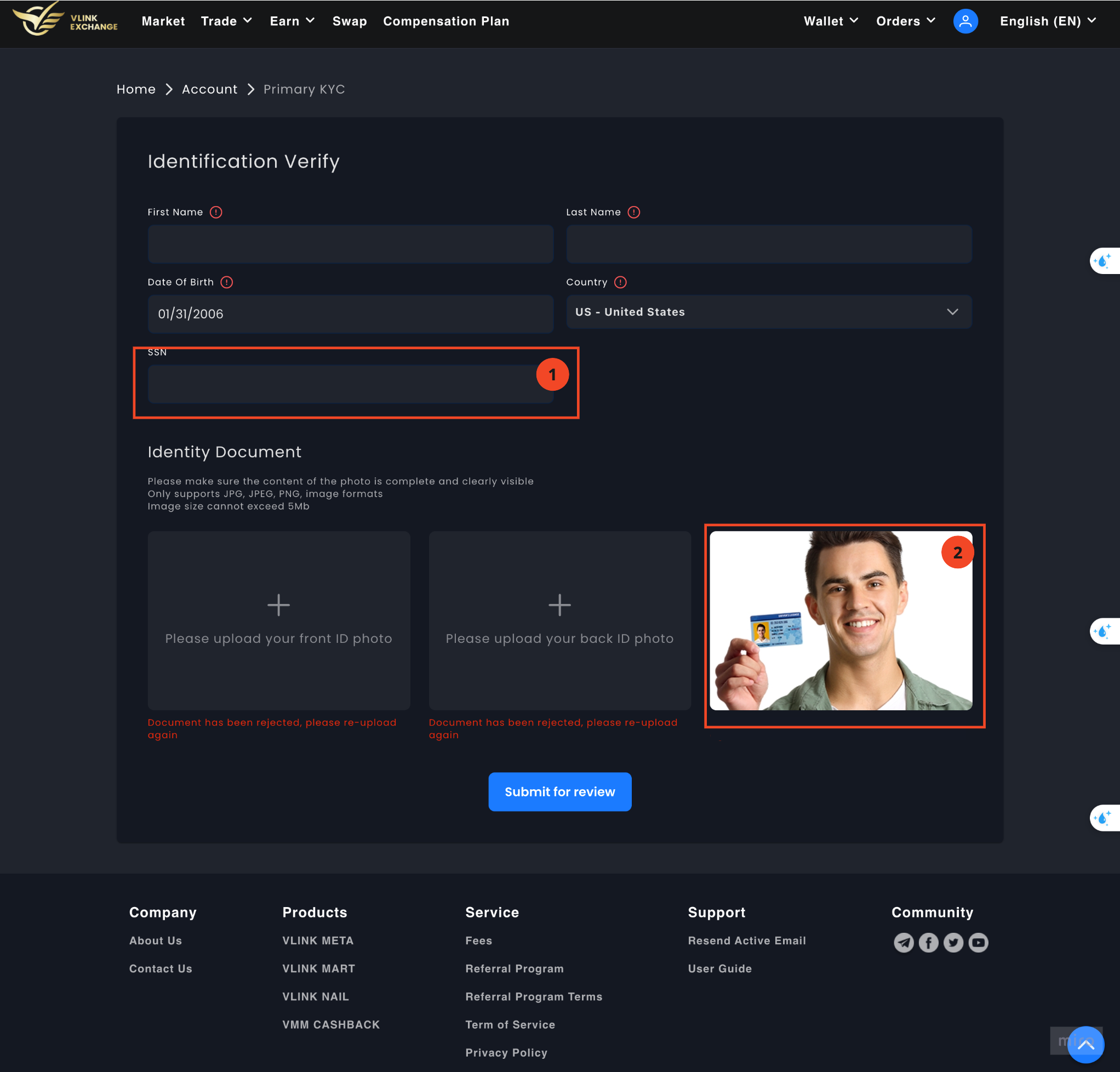The image size is (1120, 1072).
Task: Click the Last Name info icon
Action: (634, 212)
